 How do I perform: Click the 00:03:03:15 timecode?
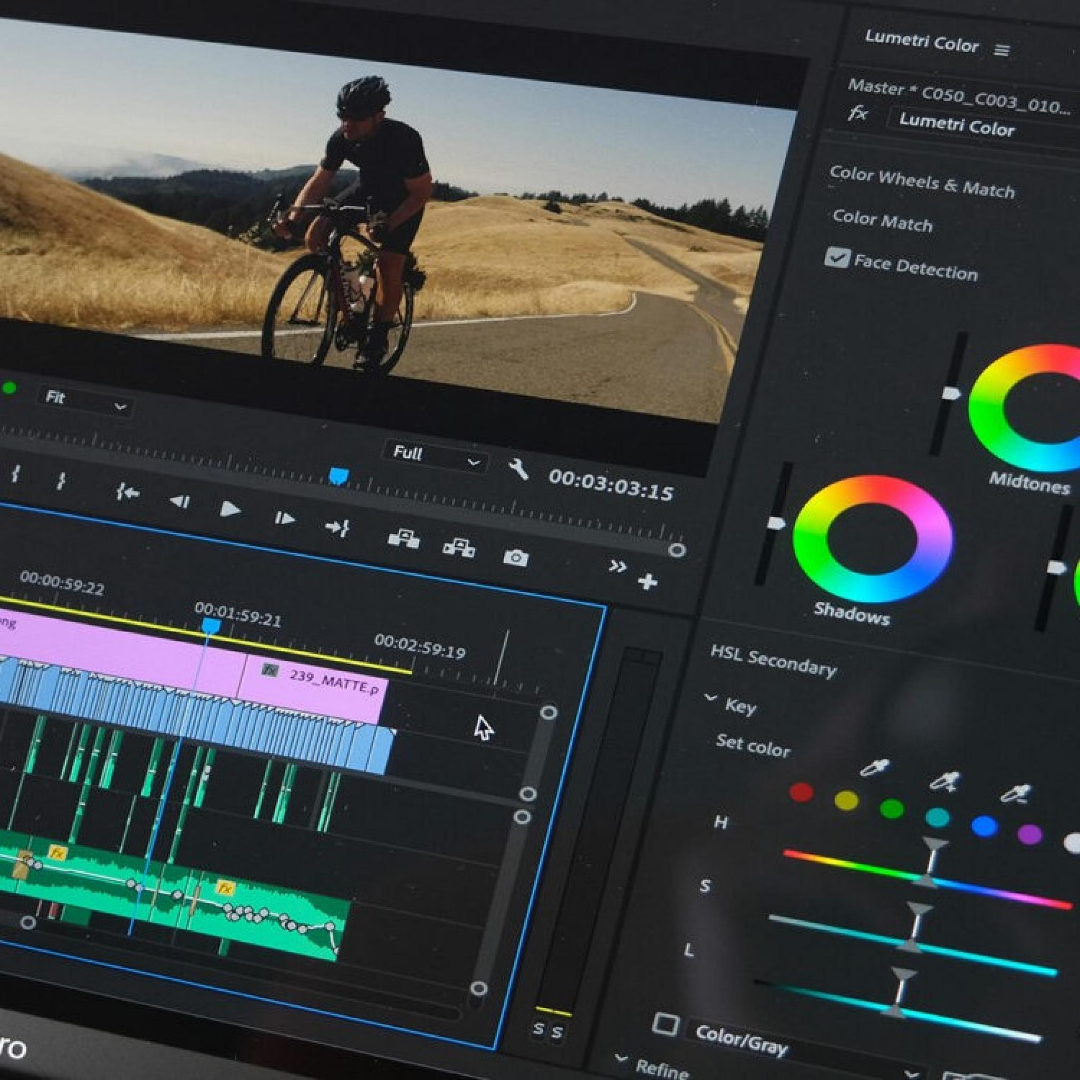(610, 485)
